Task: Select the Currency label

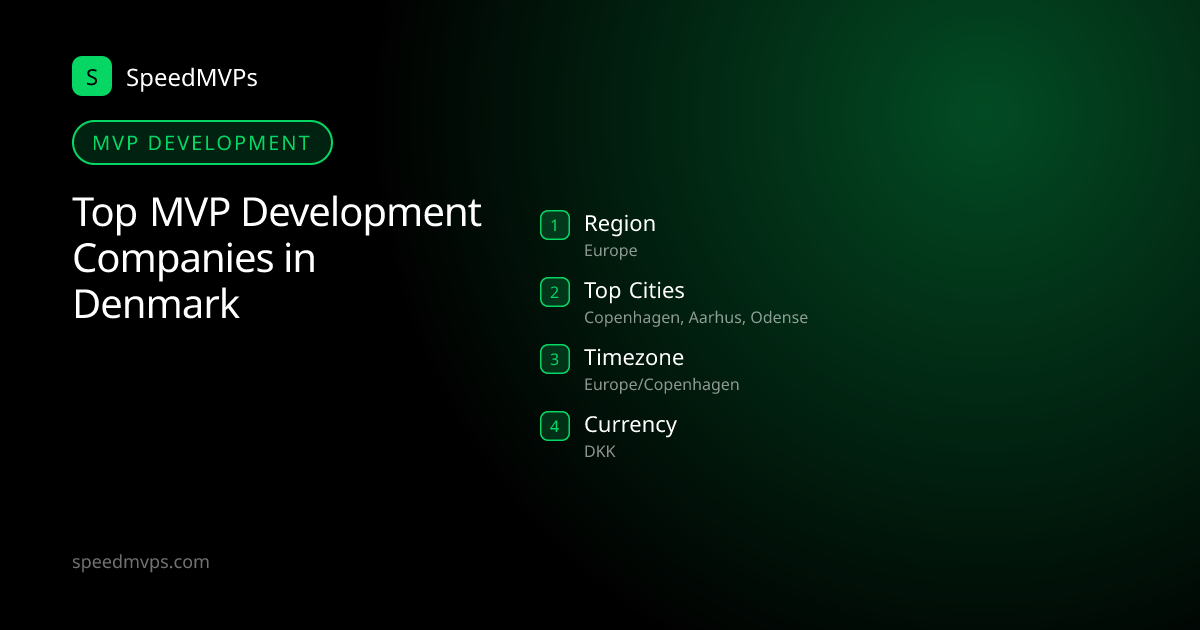Action: click(630, 424)
